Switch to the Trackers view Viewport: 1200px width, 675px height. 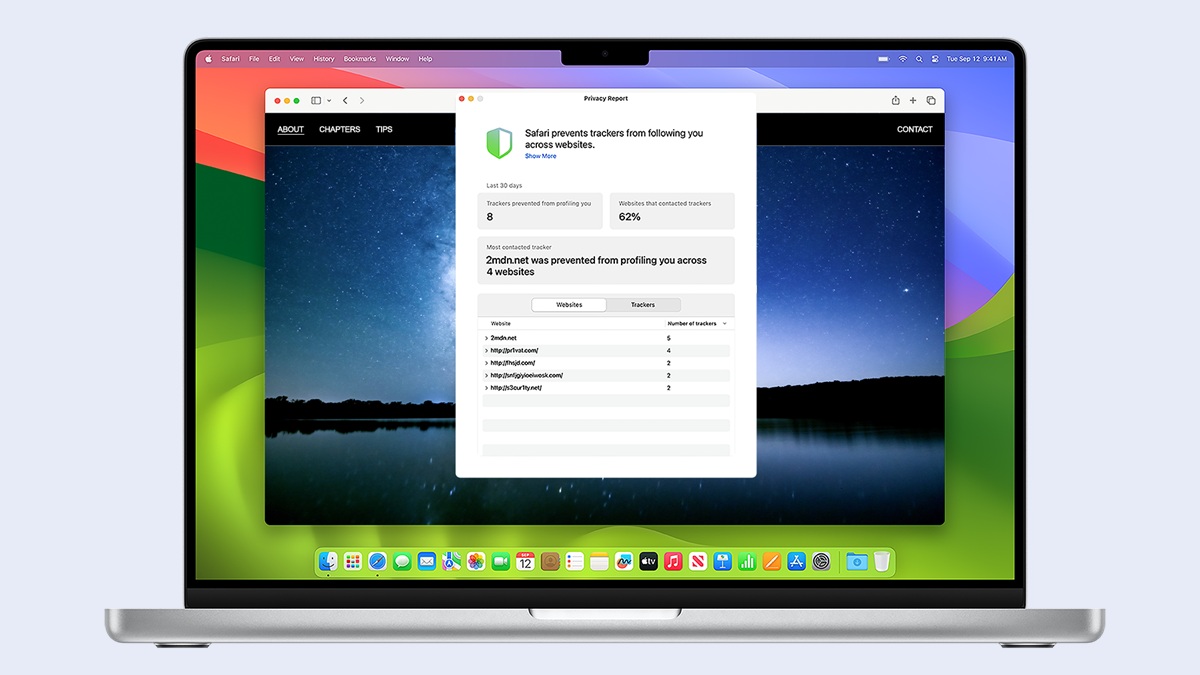[x=643, y=304]
